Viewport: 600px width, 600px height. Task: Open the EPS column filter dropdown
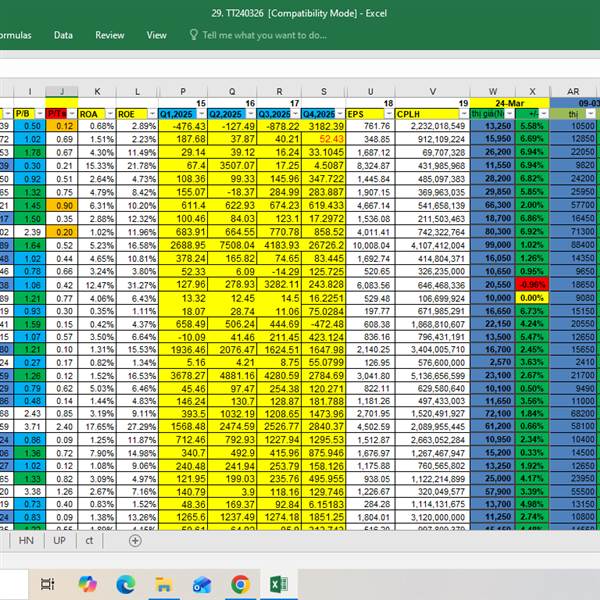389,114
